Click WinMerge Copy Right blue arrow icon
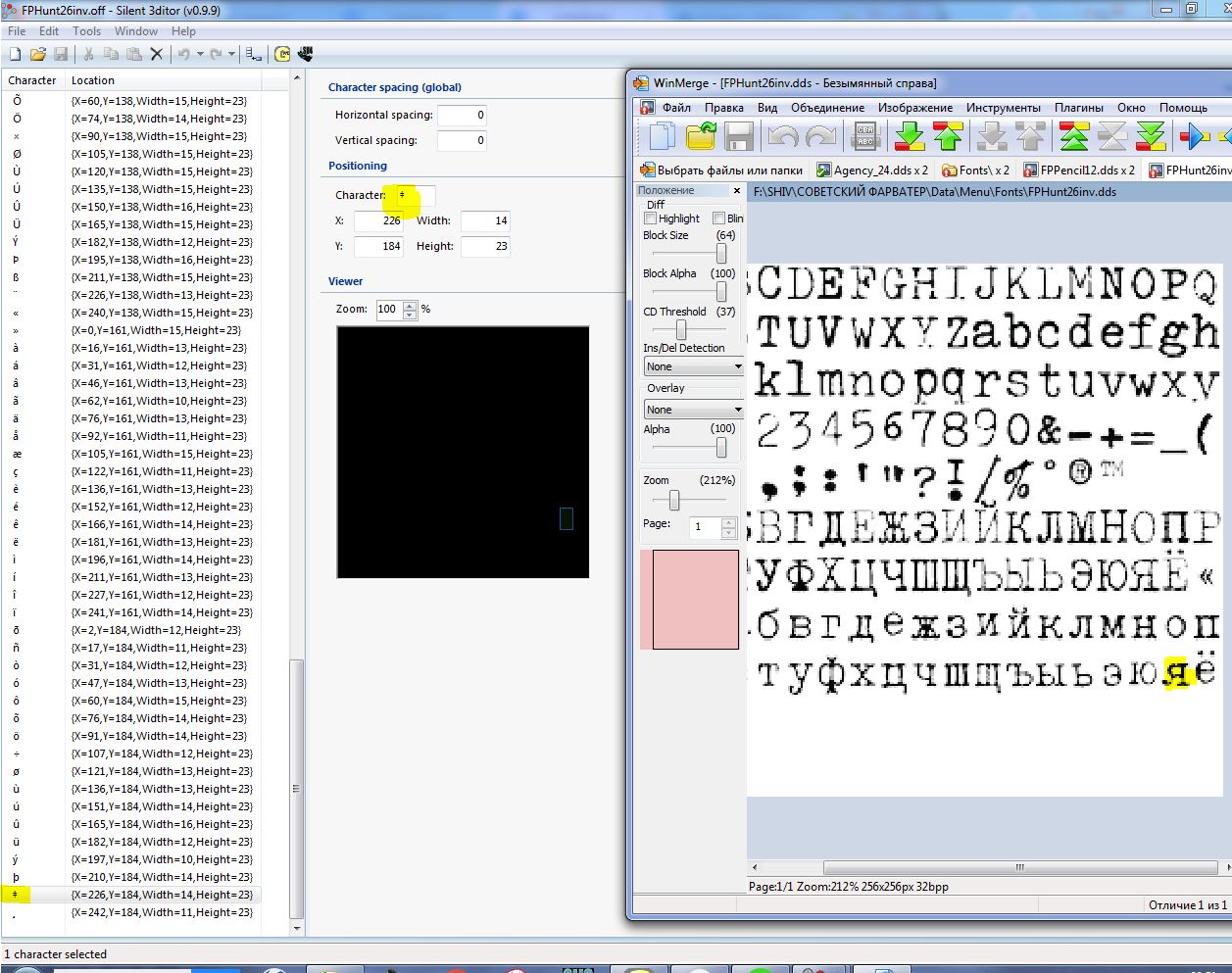Image resolution: width=1232 pixels, height=973 pixels. (x=1194, y=137)
